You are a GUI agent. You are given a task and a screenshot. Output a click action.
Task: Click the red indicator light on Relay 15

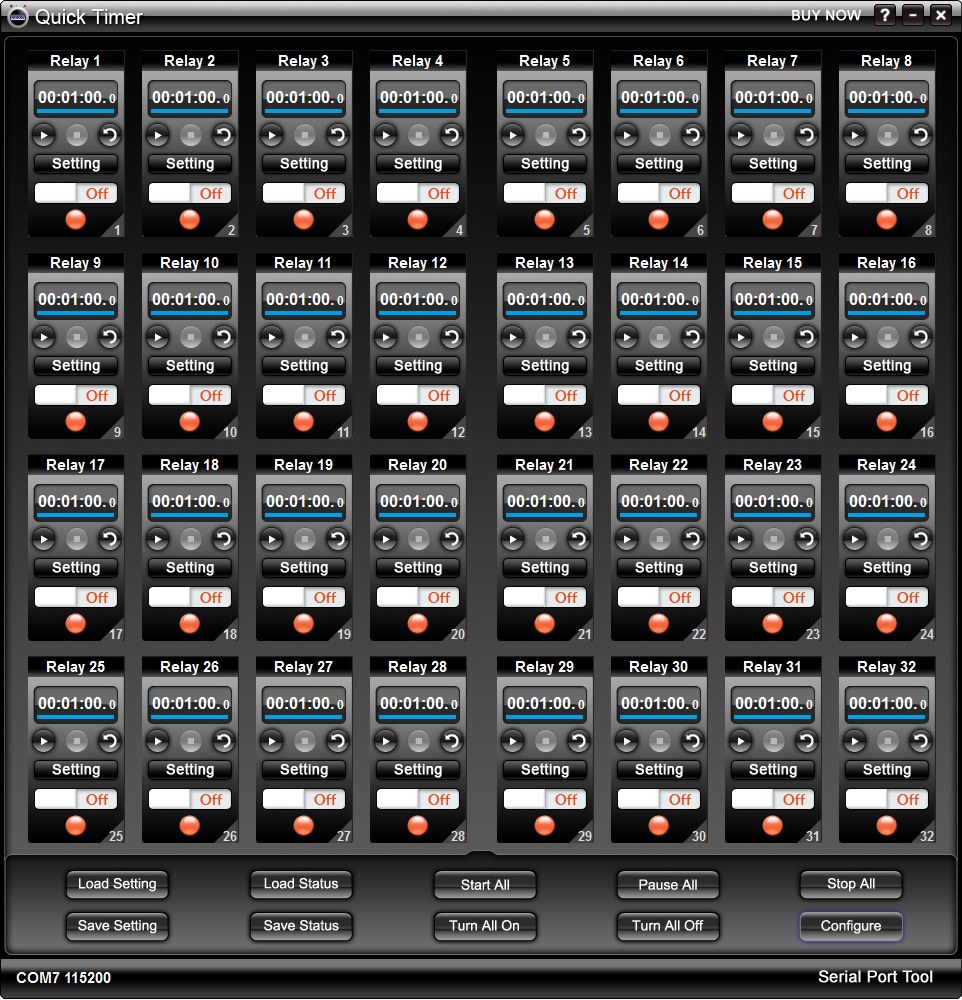coord(773,422)
